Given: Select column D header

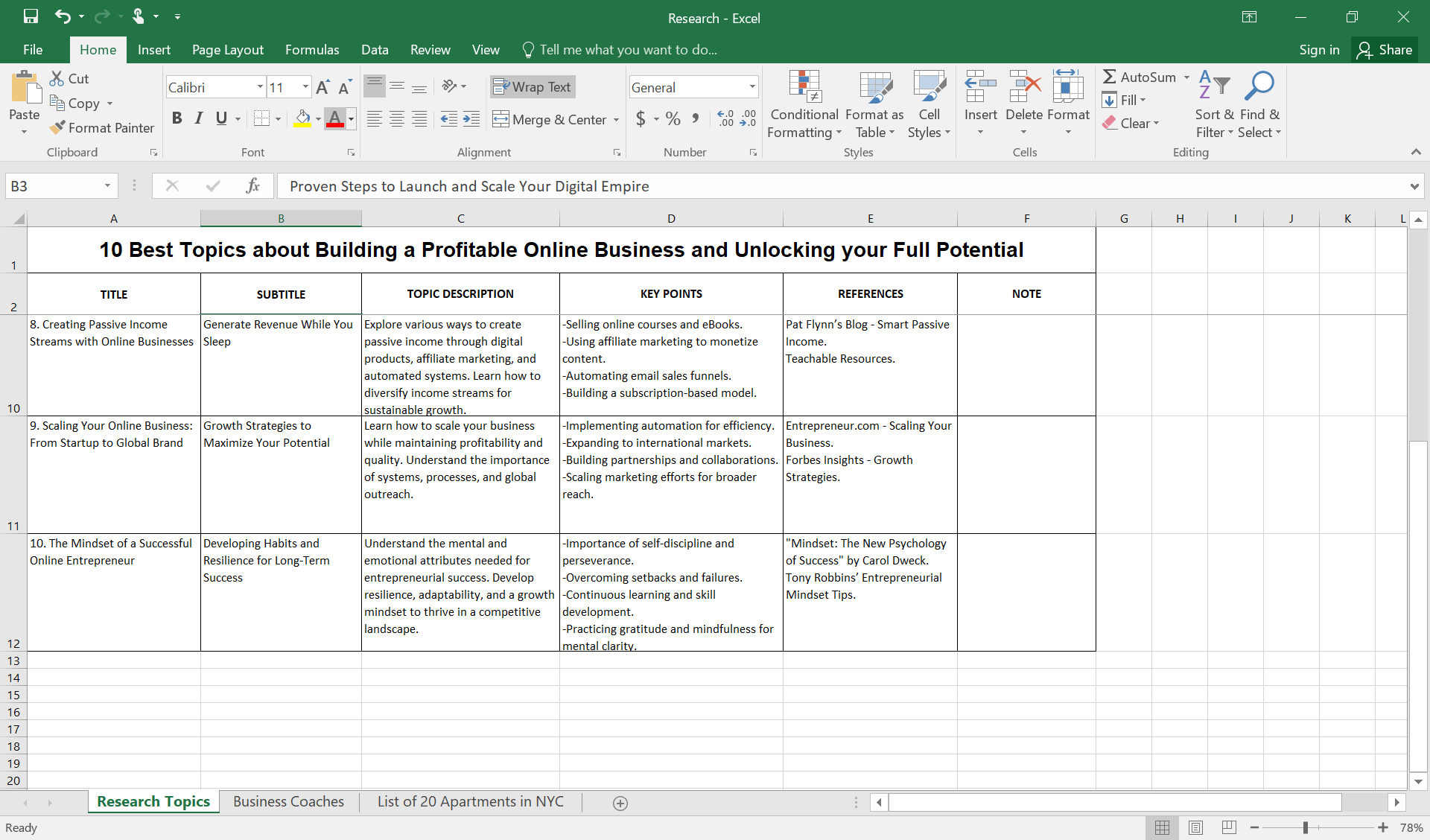Looking at the screenshot, I should (x=671, y=218).
